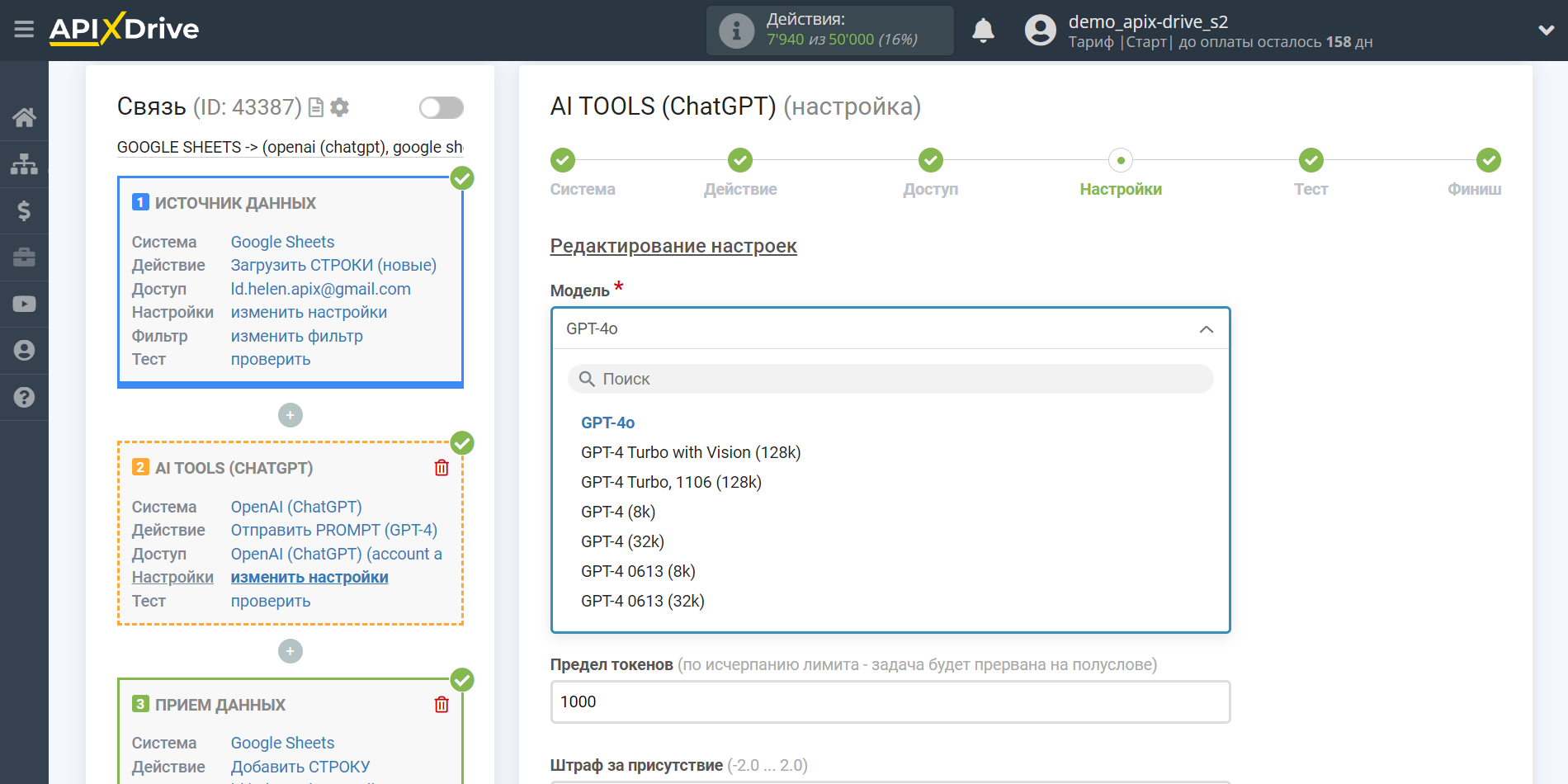Click OpenAI (ChatGPT) account access link
The image size is (1568, 784).
pyautogui.click(x=336, y=554)
